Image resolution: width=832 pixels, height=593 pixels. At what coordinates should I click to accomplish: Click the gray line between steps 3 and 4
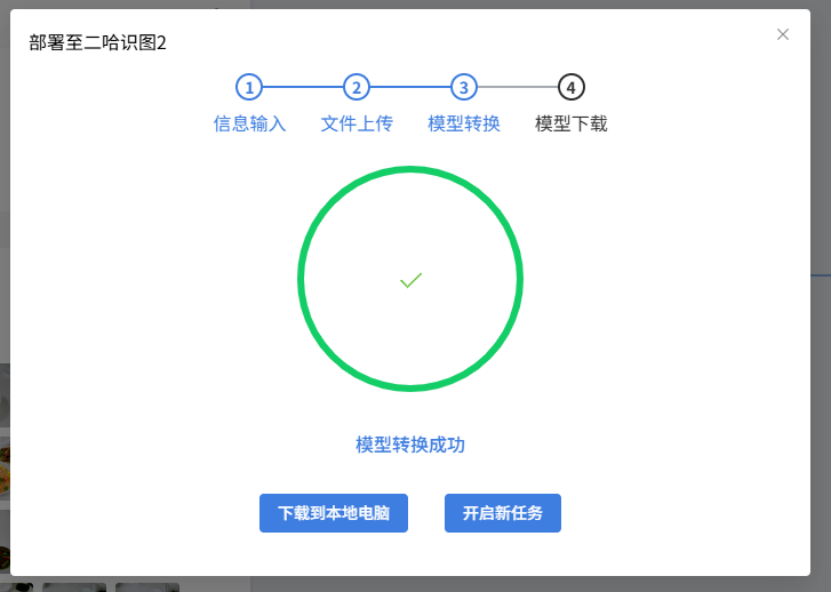[516, 88]
